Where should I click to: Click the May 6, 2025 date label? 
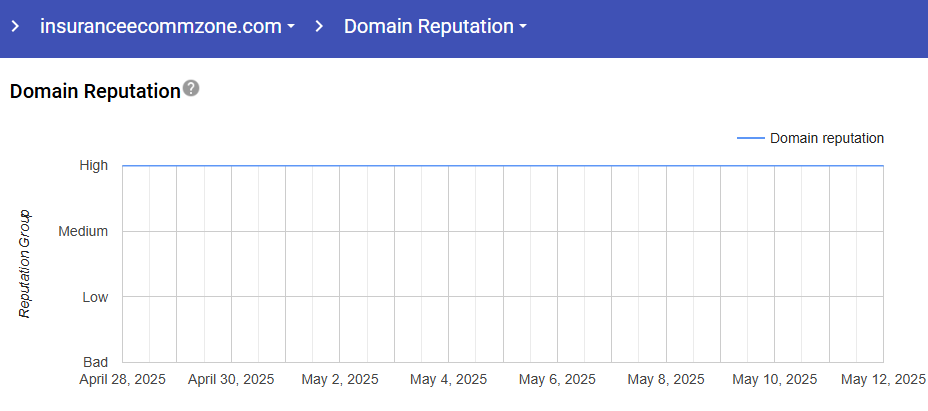coord(557,380)
